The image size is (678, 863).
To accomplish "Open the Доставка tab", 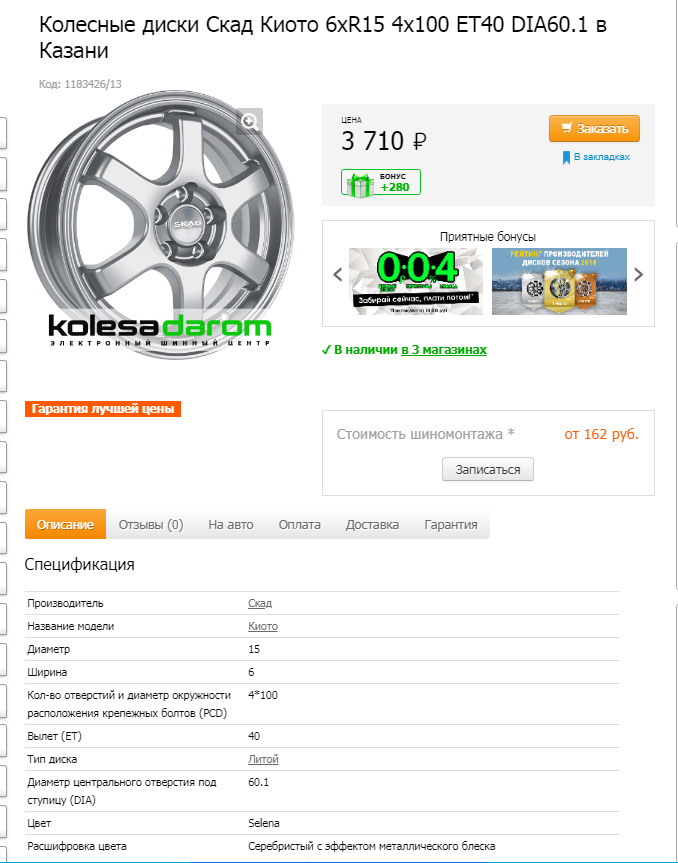I will click(x=372, y=525).
